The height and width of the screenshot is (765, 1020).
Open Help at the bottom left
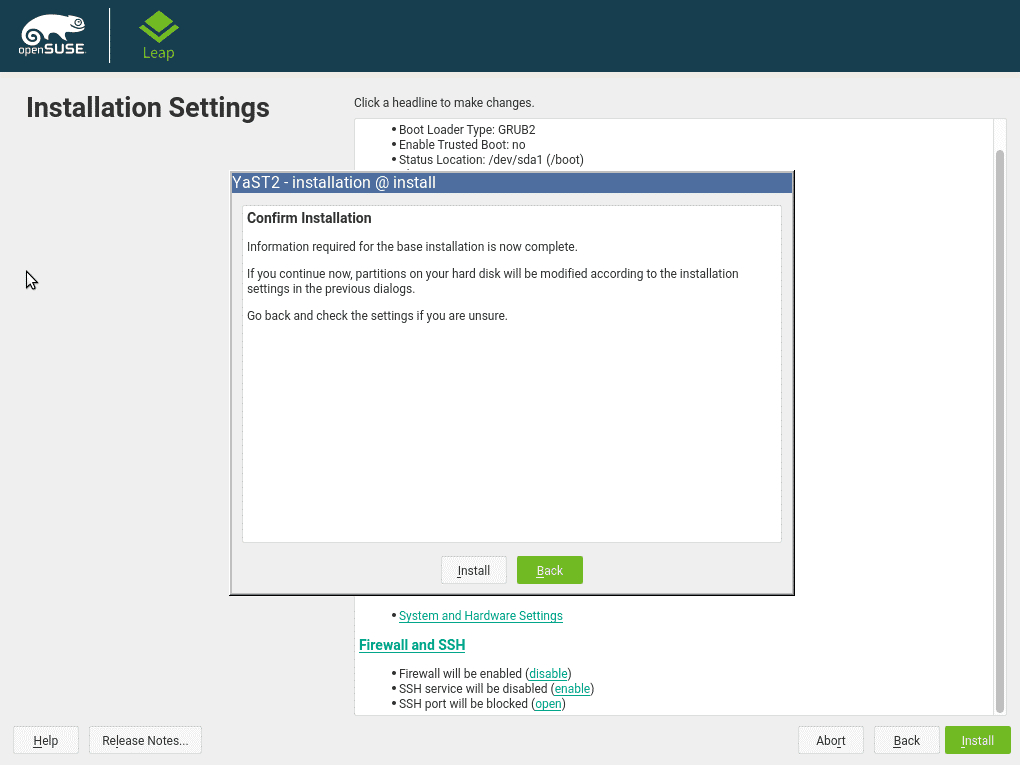(x=46, y=740)
